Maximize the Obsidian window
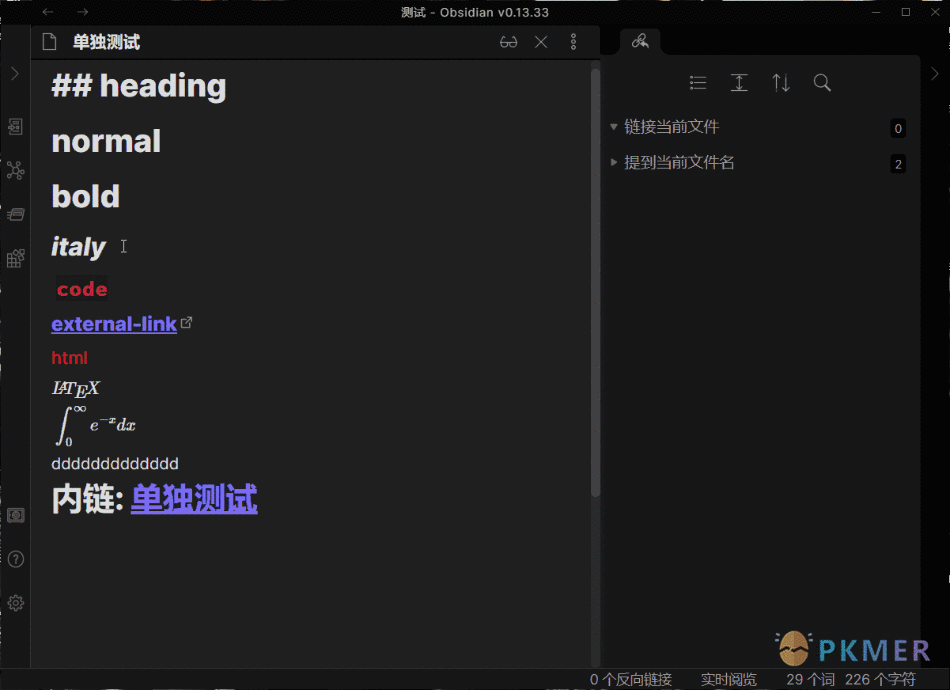The width and height of the screenshot is (950, 690). [906, 12]
